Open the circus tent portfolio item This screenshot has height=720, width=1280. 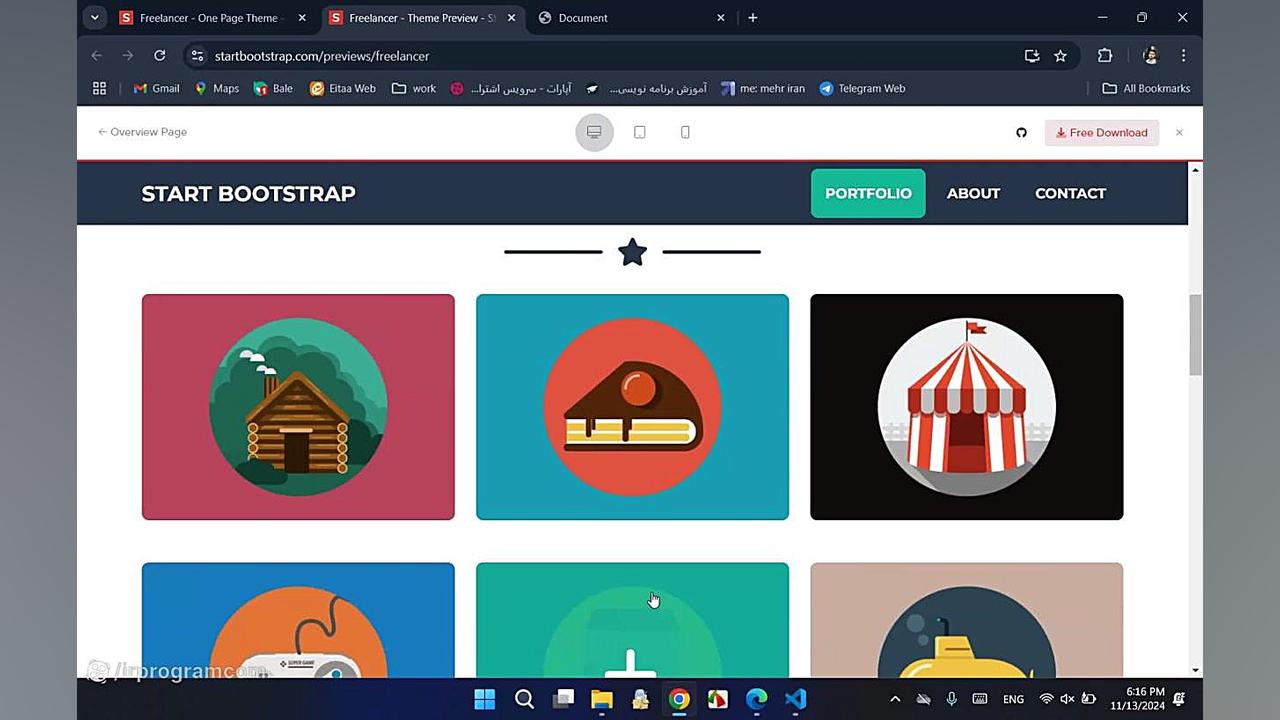point(966,407)
